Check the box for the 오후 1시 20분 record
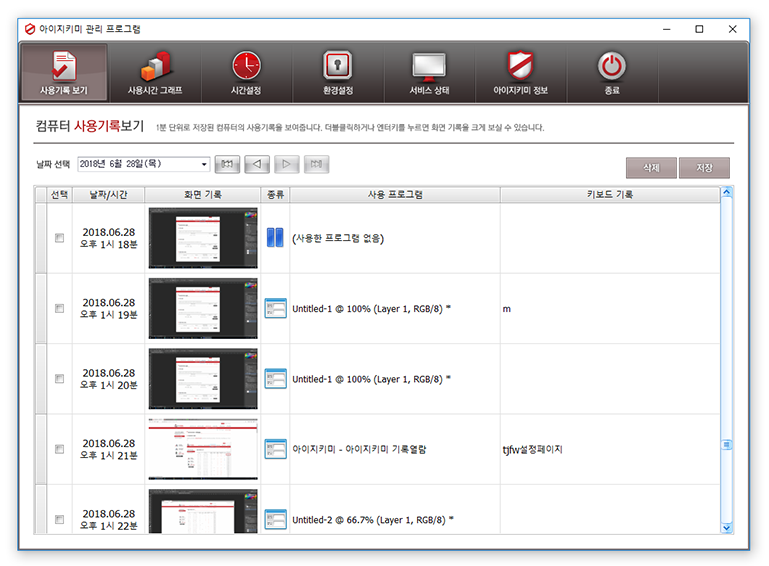This screenshot has width=769, height=566. click(59, 379)
